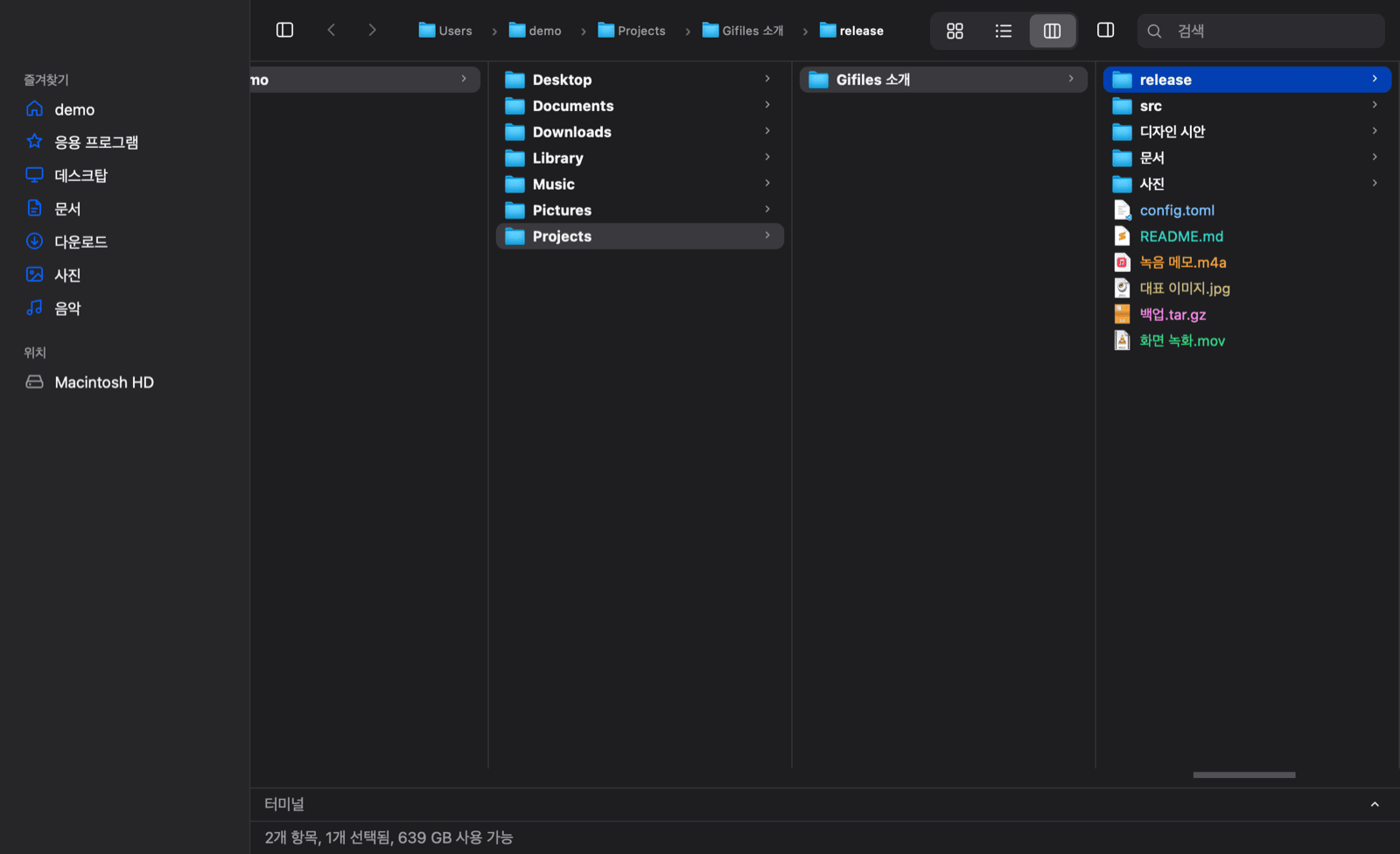Open demo home in sidebar

click(74, 109)
